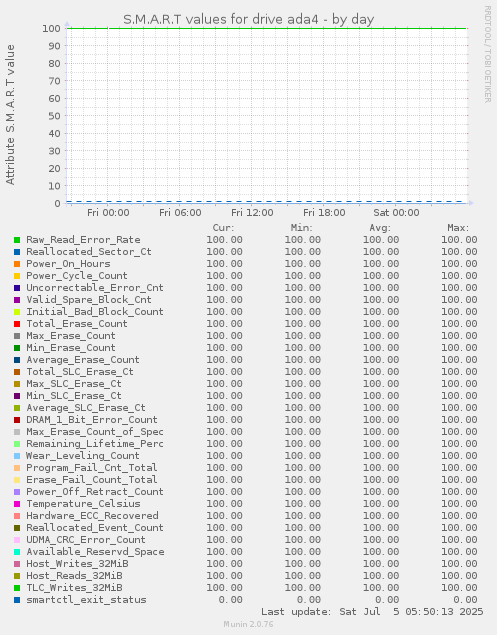The height and width of the screenshot is (635, 497).
Task: Click the Cur column header
Action: coord(223,228)
